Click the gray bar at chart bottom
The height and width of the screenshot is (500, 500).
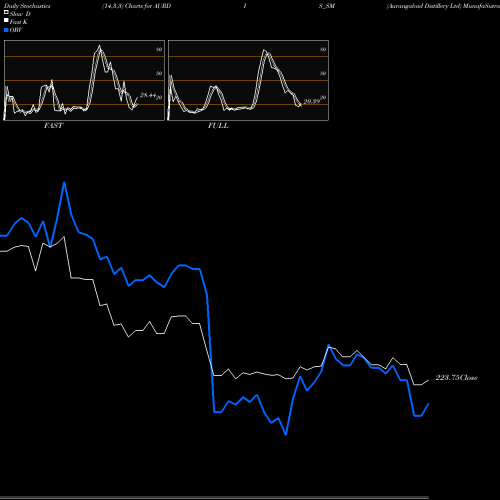tap(214, 498)
